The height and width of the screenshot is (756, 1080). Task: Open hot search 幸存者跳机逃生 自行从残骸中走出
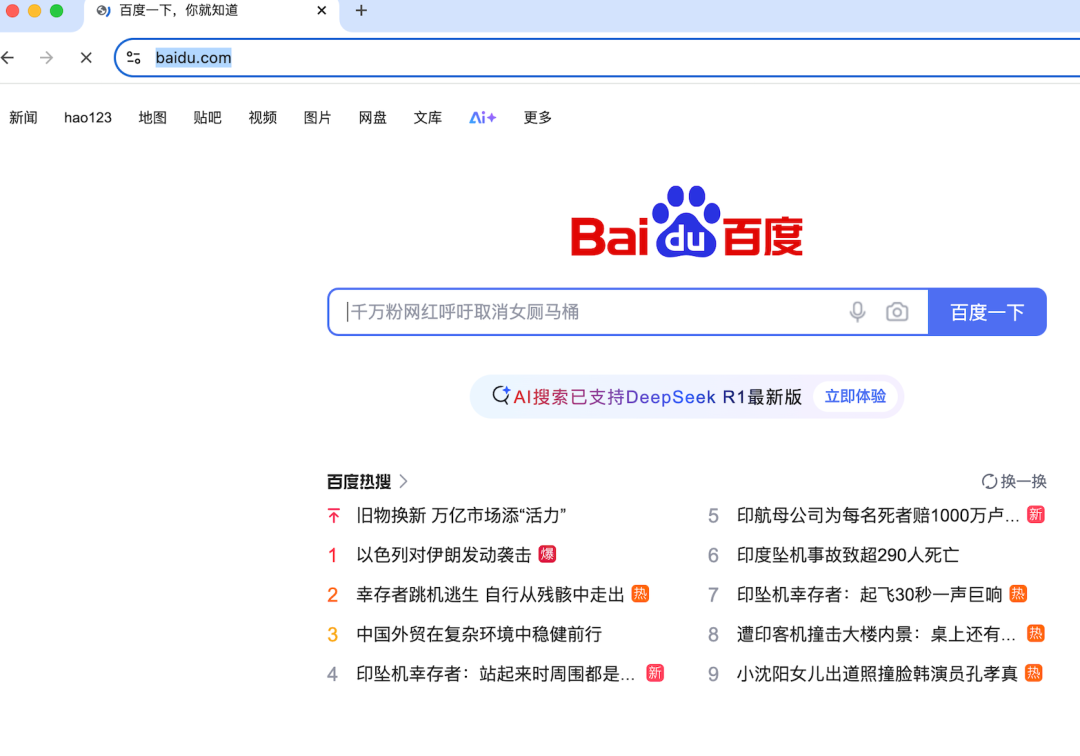click(490, 594)
